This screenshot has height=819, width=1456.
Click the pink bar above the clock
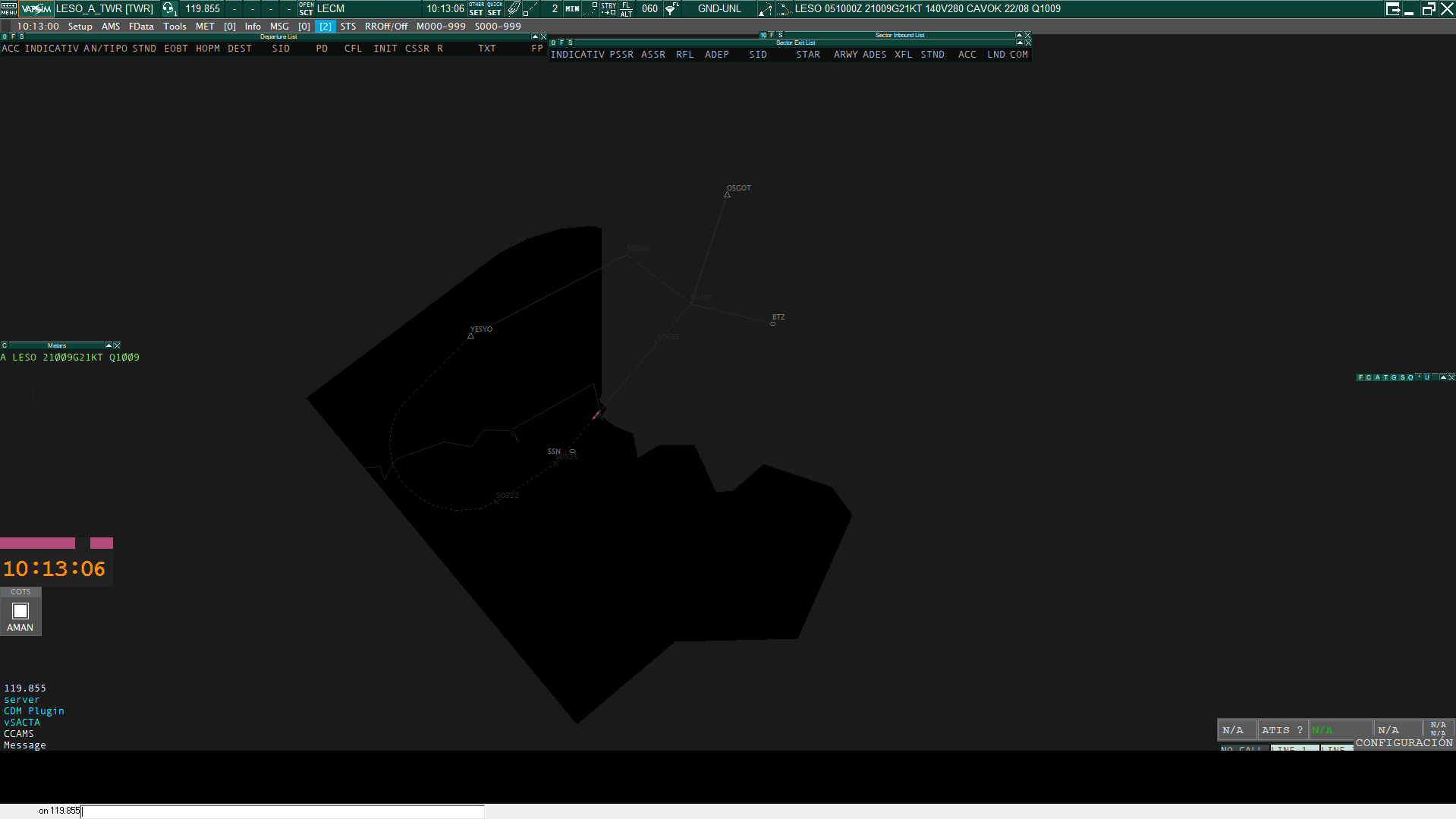38,543
